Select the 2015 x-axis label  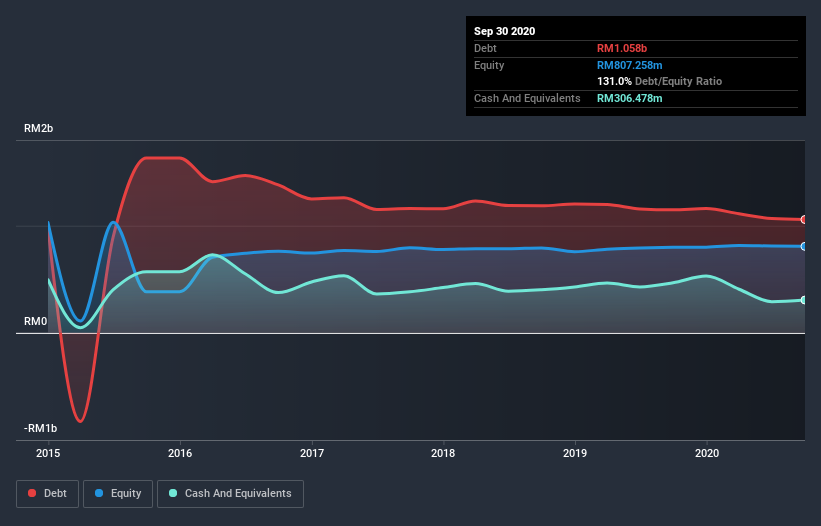[x=48, y=453]
